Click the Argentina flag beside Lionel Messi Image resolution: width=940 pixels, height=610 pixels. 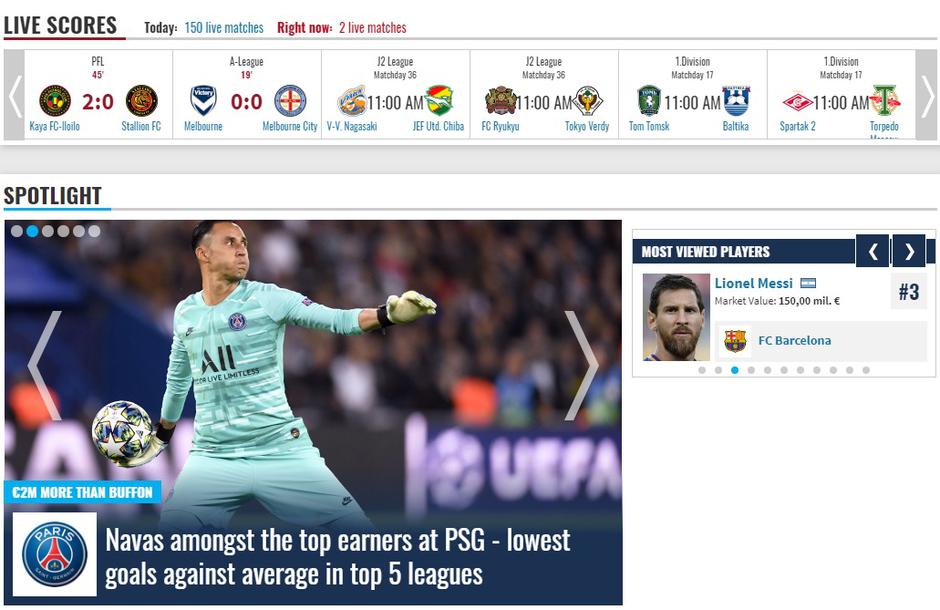[808, 283]
